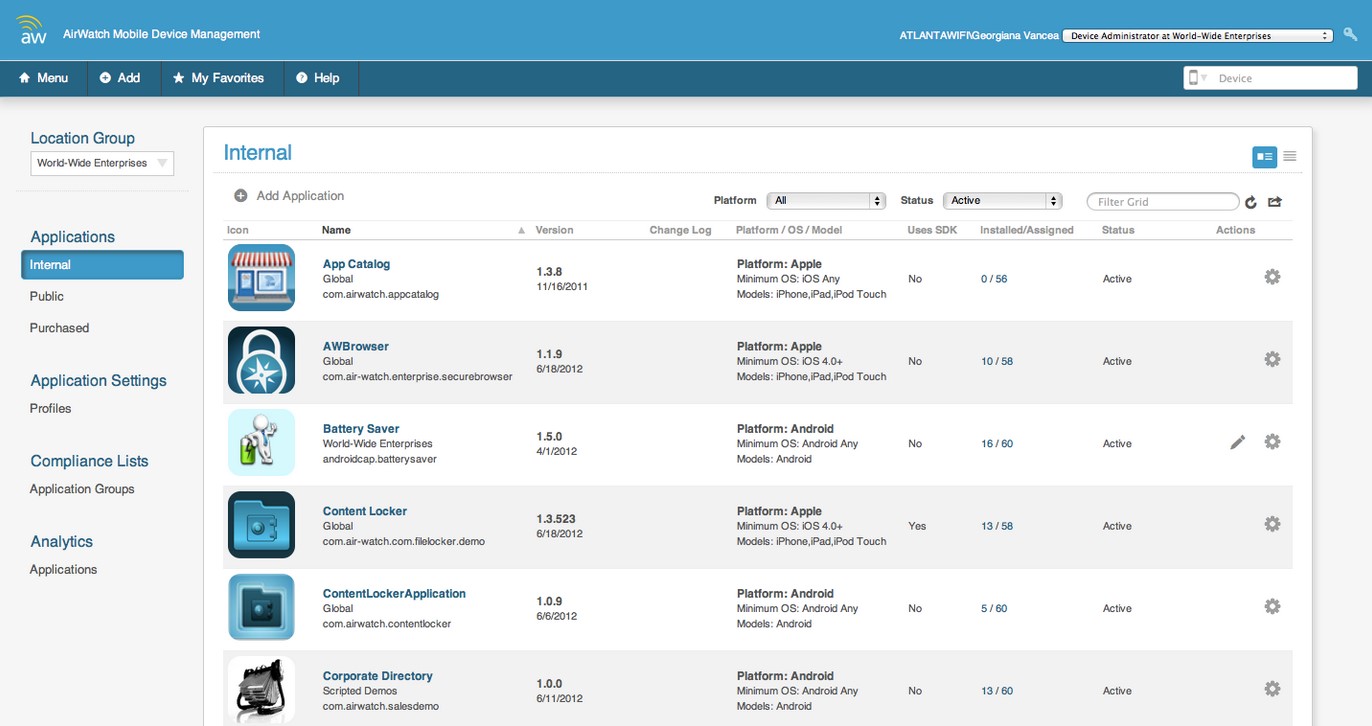Click the Platform / OS / Model header
Image resolution: width=1372 pixels, height=726 pixels.
[789, 230]
